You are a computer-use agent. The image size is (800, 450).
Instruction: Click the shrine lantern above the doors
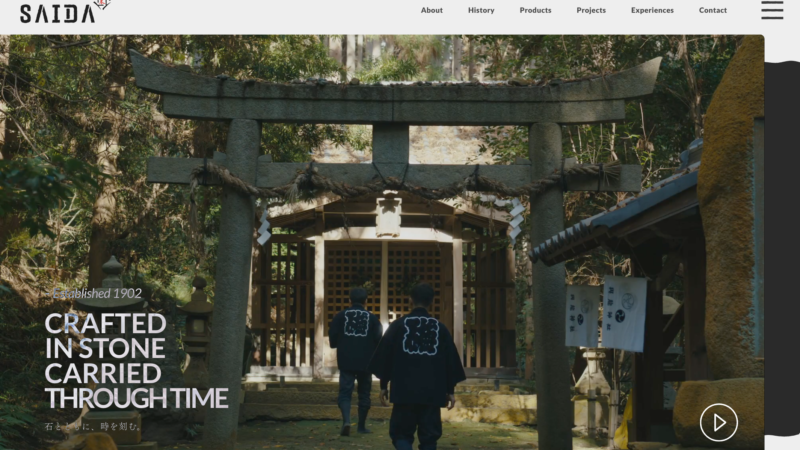388,214
